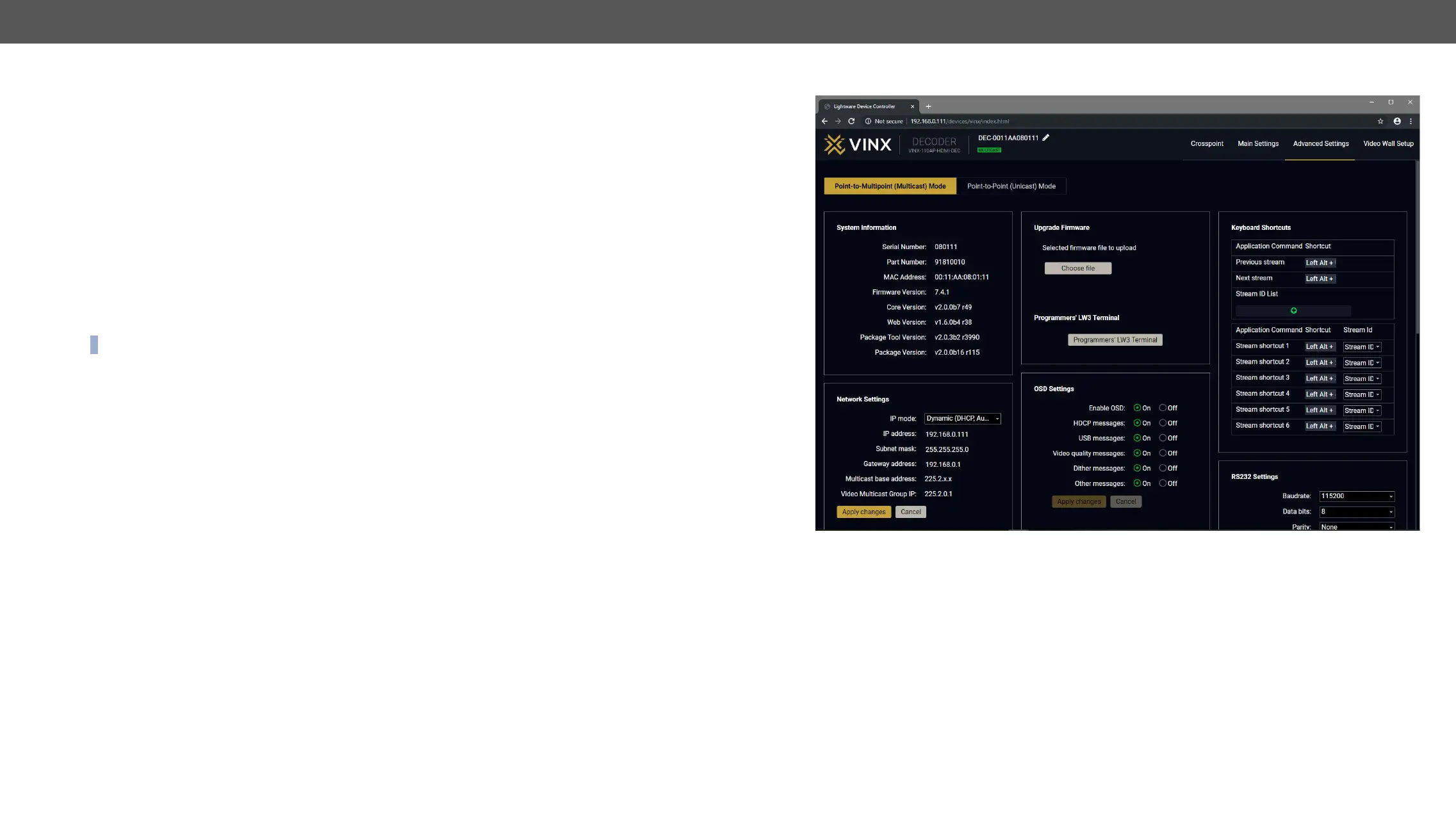Open the browser profile account icon
The width and height of the screenshot is (1456, 817).
[x=1397, y=121]
